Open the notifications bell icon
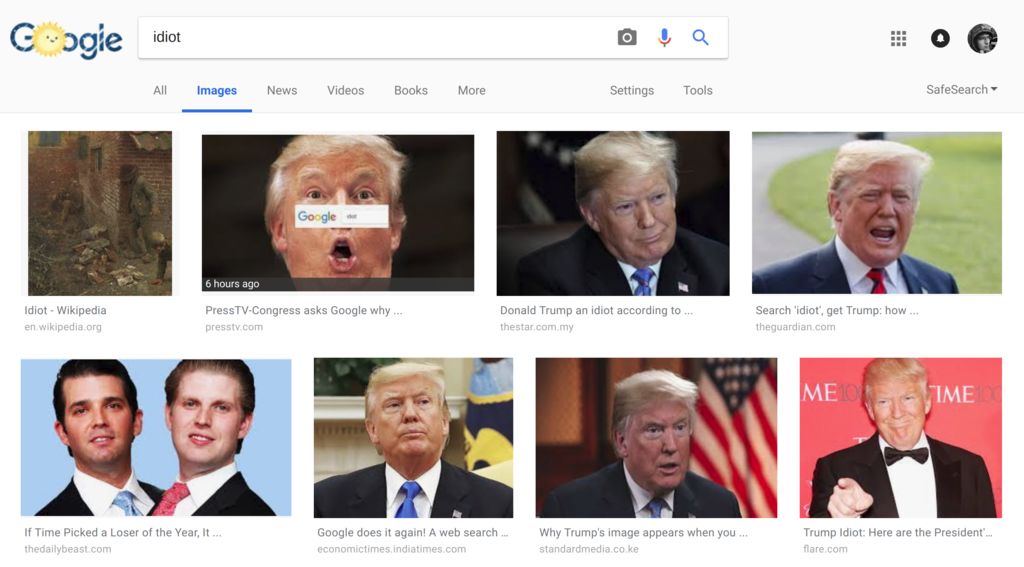The width and height of the screenshot is (1024, 567). coord(940,39)
